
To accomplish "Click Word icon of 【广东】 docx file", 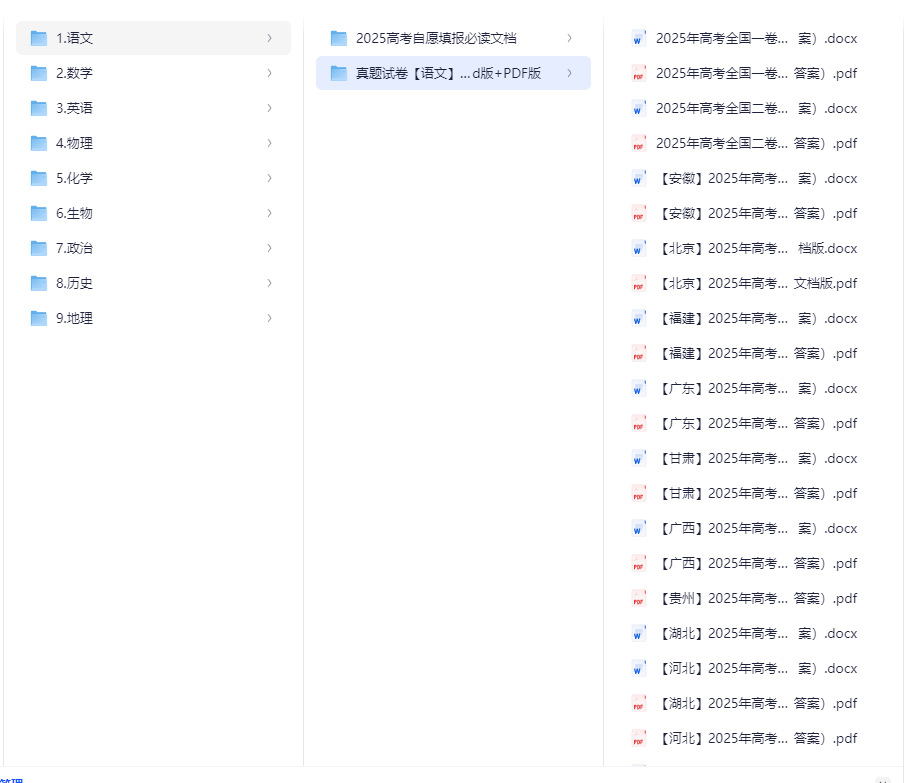I will [638, 388].
